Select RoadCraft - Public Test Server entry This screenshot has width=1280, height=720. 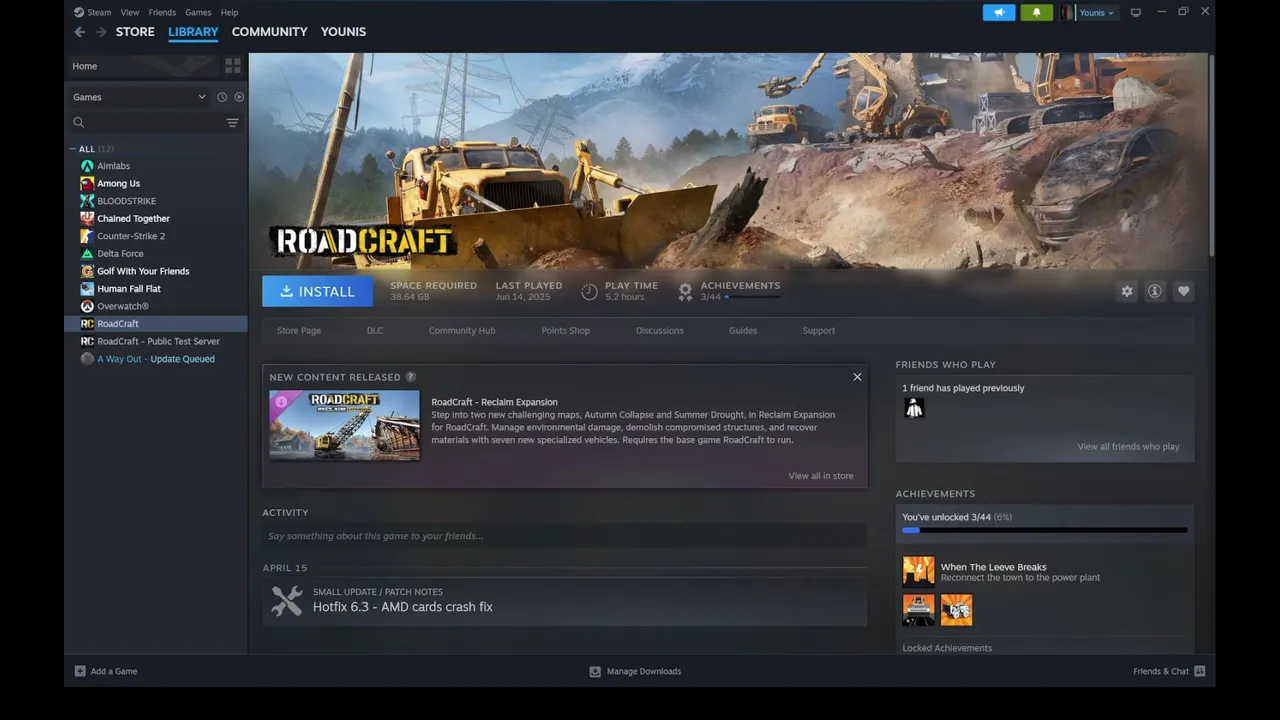click(x=156, y=341)
